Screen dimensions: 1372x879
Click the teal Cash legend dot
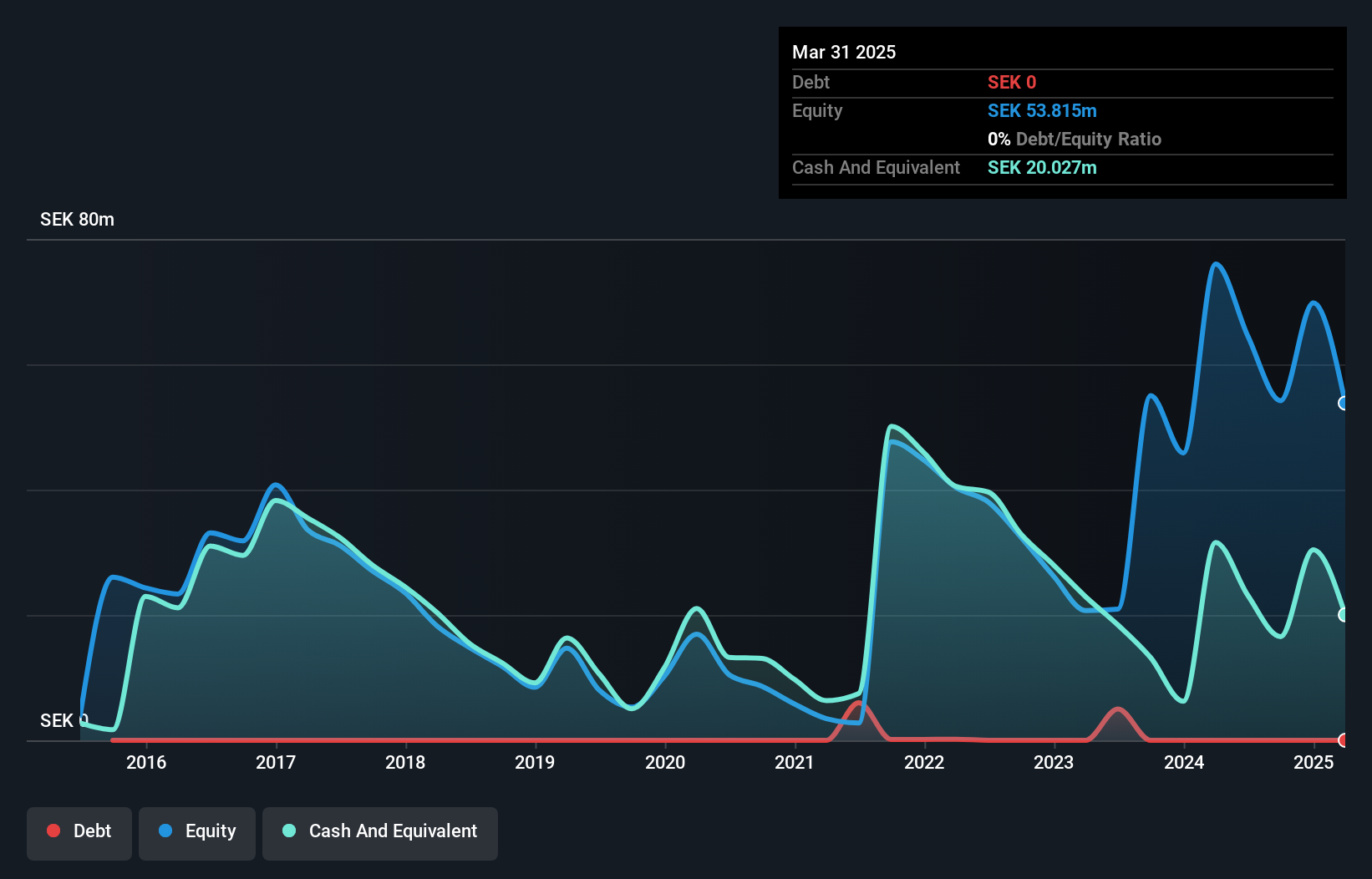[x=289, y=831]
